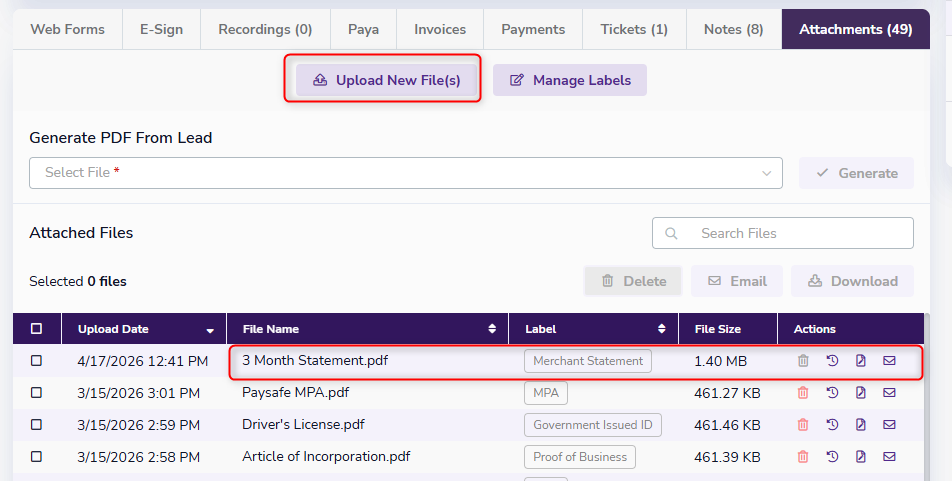The image size is (952, 481).
Task: Tick the select-all checkbox in table header
Action: pyautogui.click(x=36, y=329)
